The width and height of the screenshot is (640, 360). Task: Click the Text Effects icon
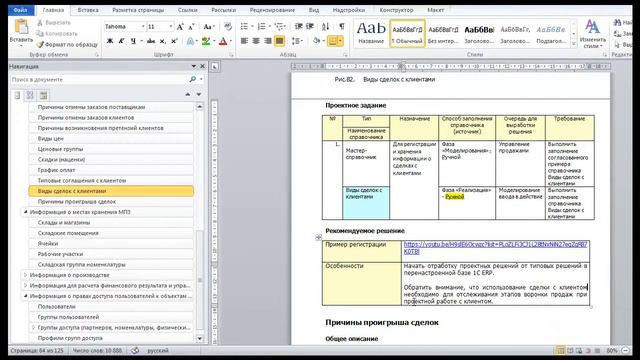[190, 41]
